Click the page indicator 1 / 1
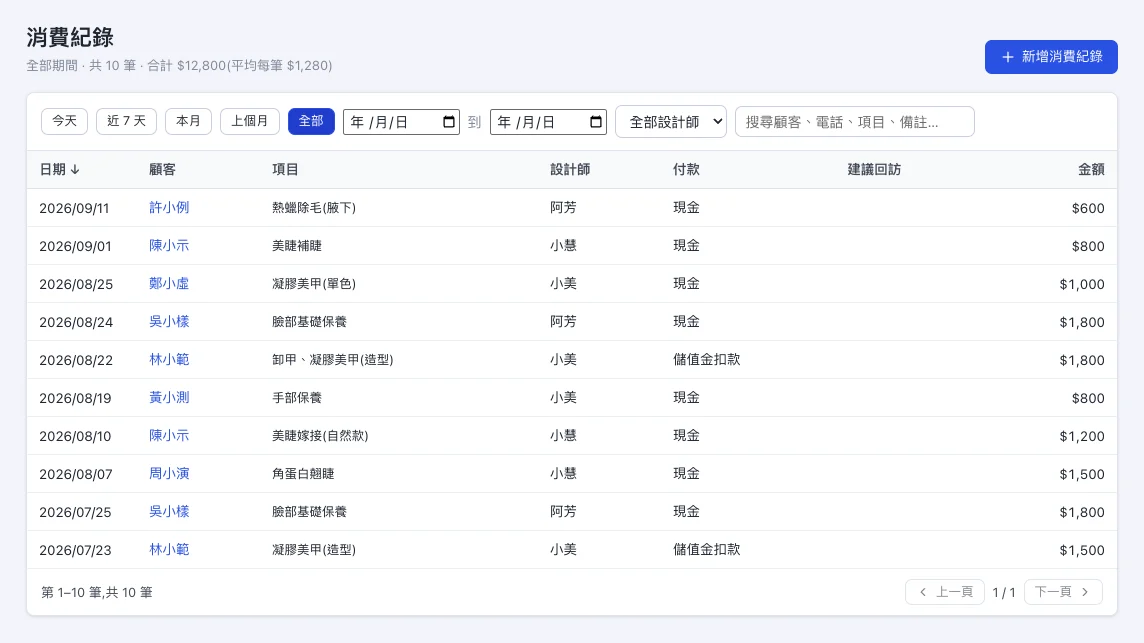1144x643 pixels. (x=1004, y=593)
